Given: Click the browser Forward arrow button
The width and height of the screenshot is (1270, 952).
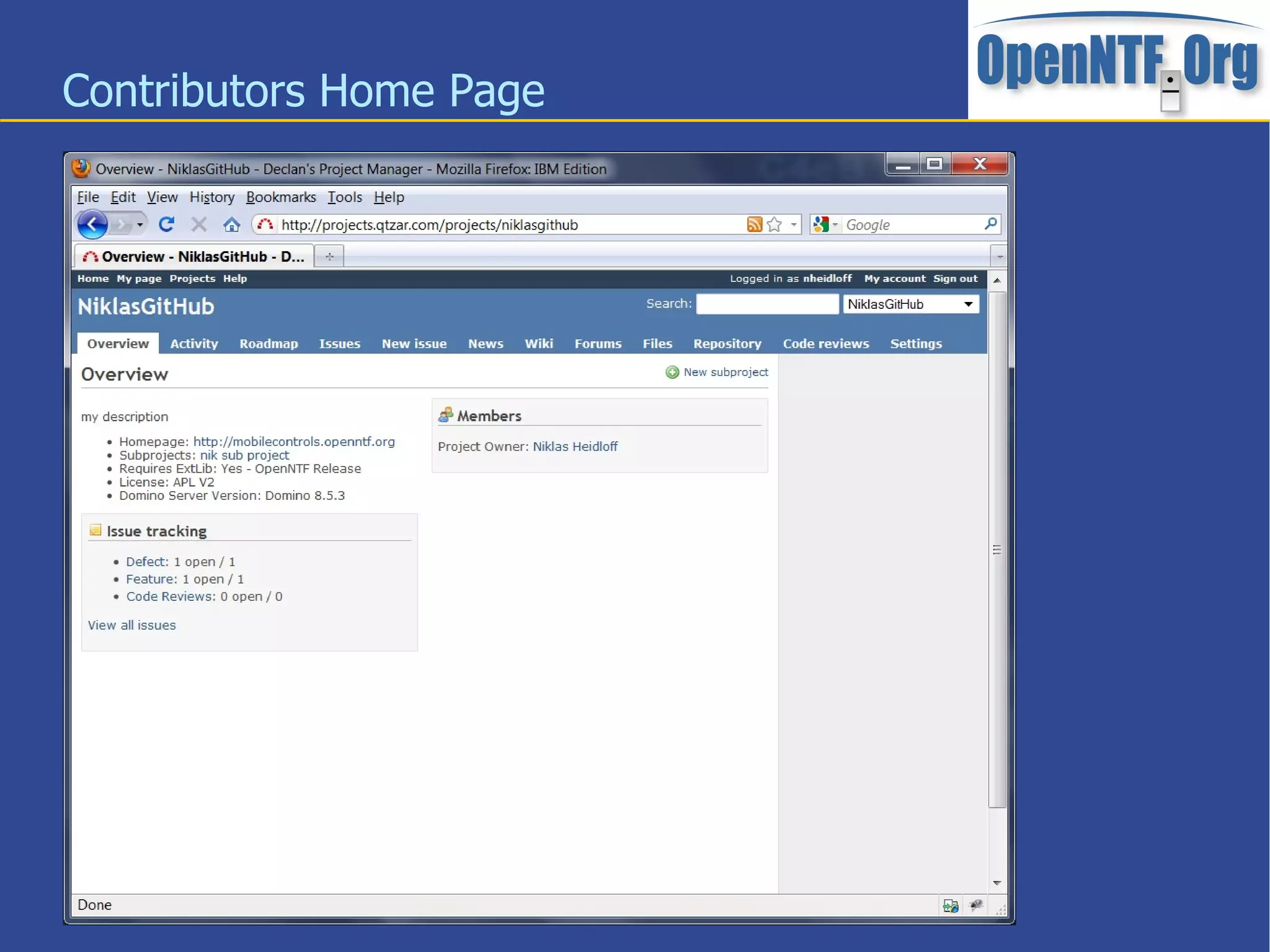Looking at the screenshot, I should point(122,225).
